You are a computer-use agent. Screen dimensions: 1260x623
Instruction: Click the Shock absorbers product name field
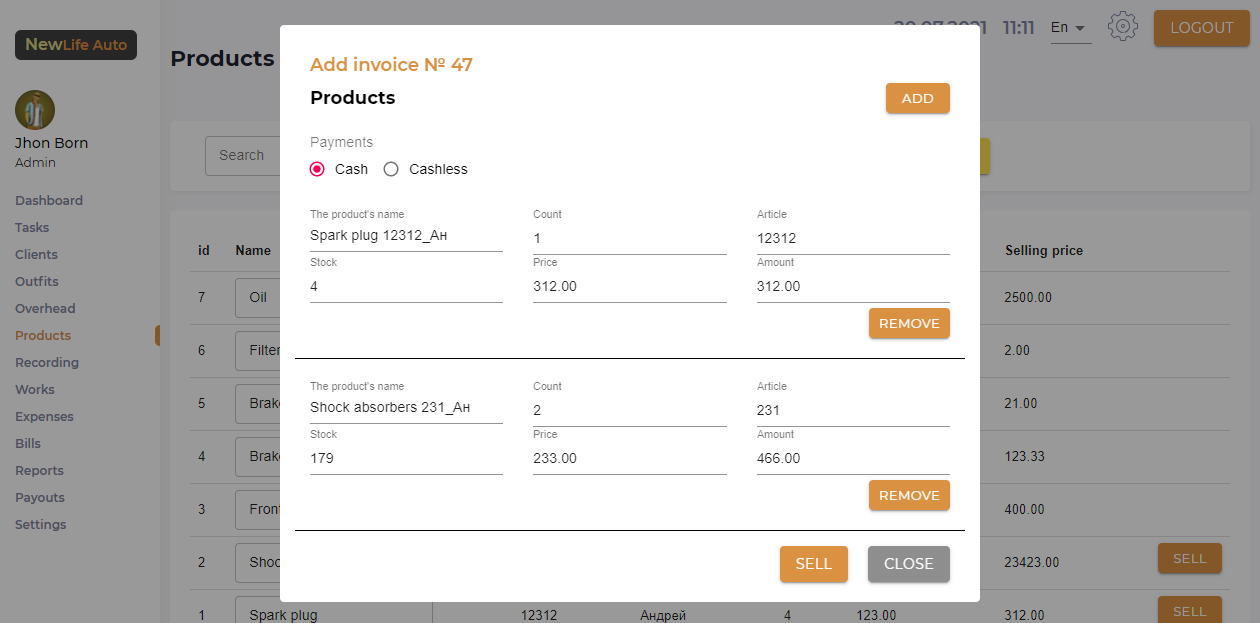pyautogui.click(x=406, y=408)
